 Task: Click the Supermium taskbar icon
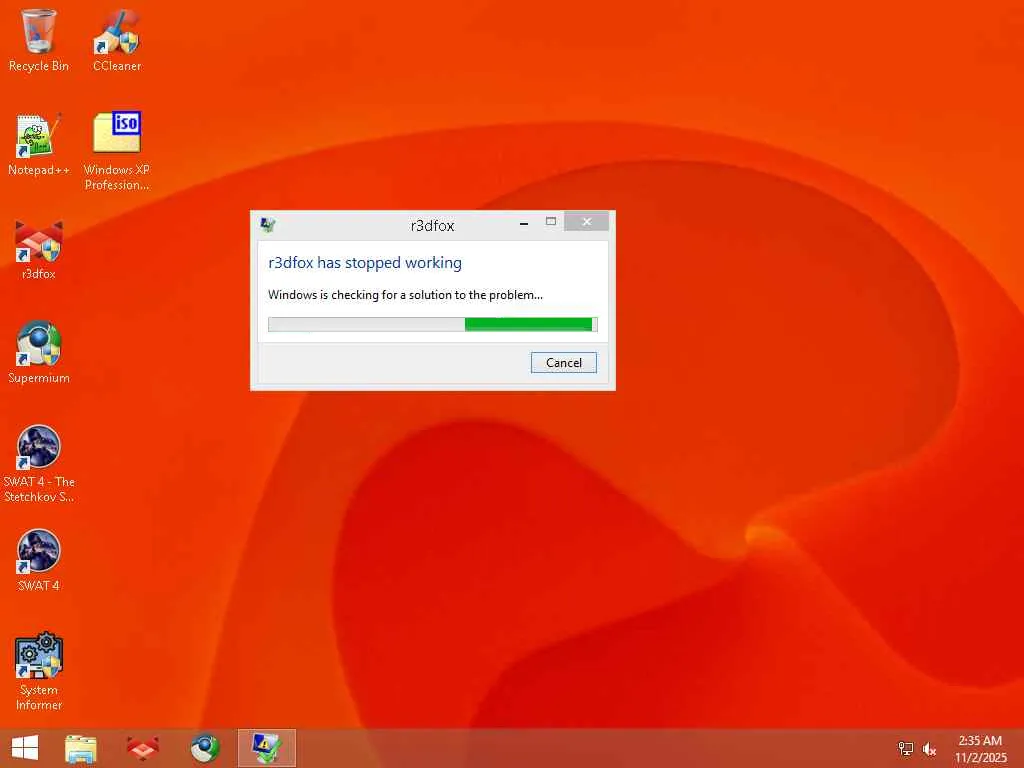(x=204, y=748)
